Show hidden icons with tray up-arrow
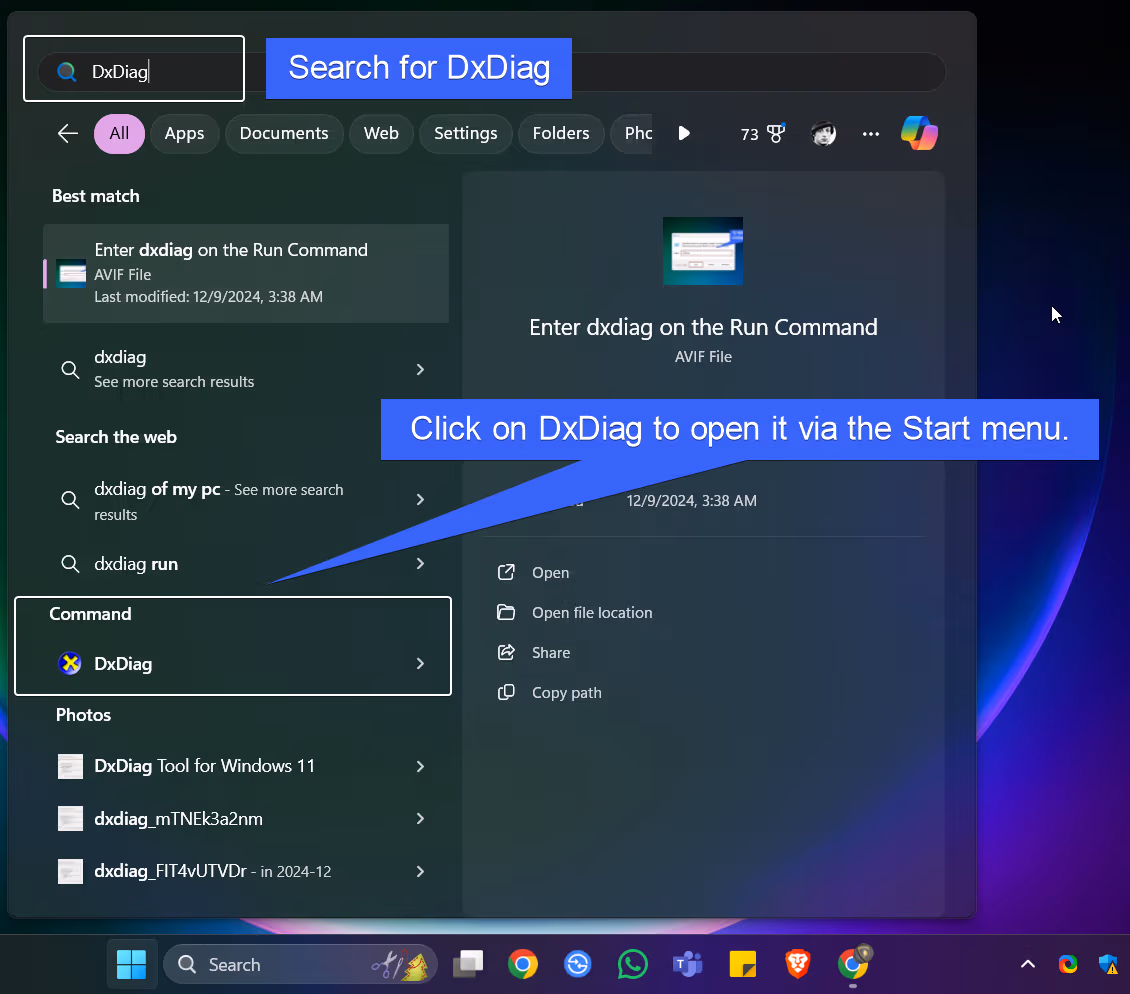 tap(1028, 964)
